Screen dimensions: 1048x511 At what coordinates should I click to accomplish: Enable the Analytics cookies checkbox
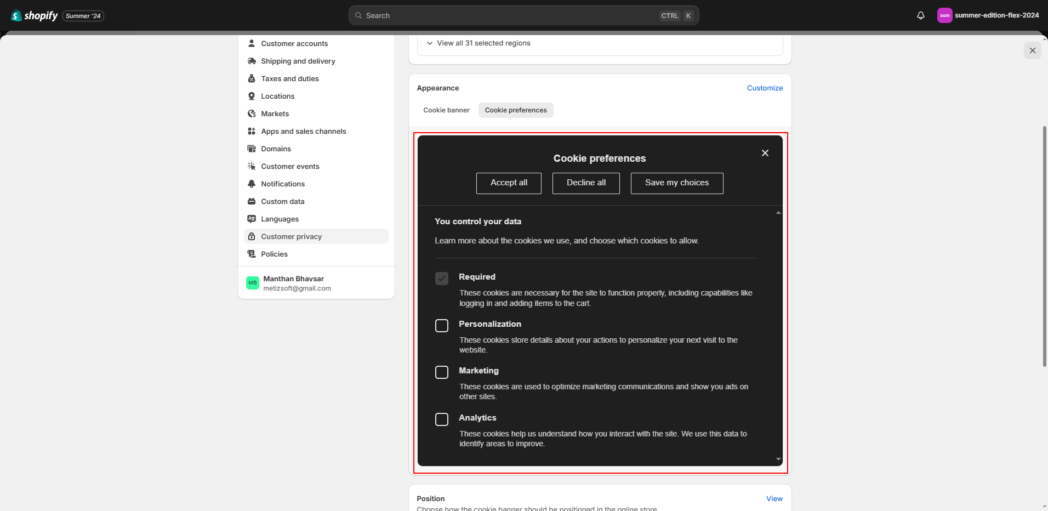[441, 419]
